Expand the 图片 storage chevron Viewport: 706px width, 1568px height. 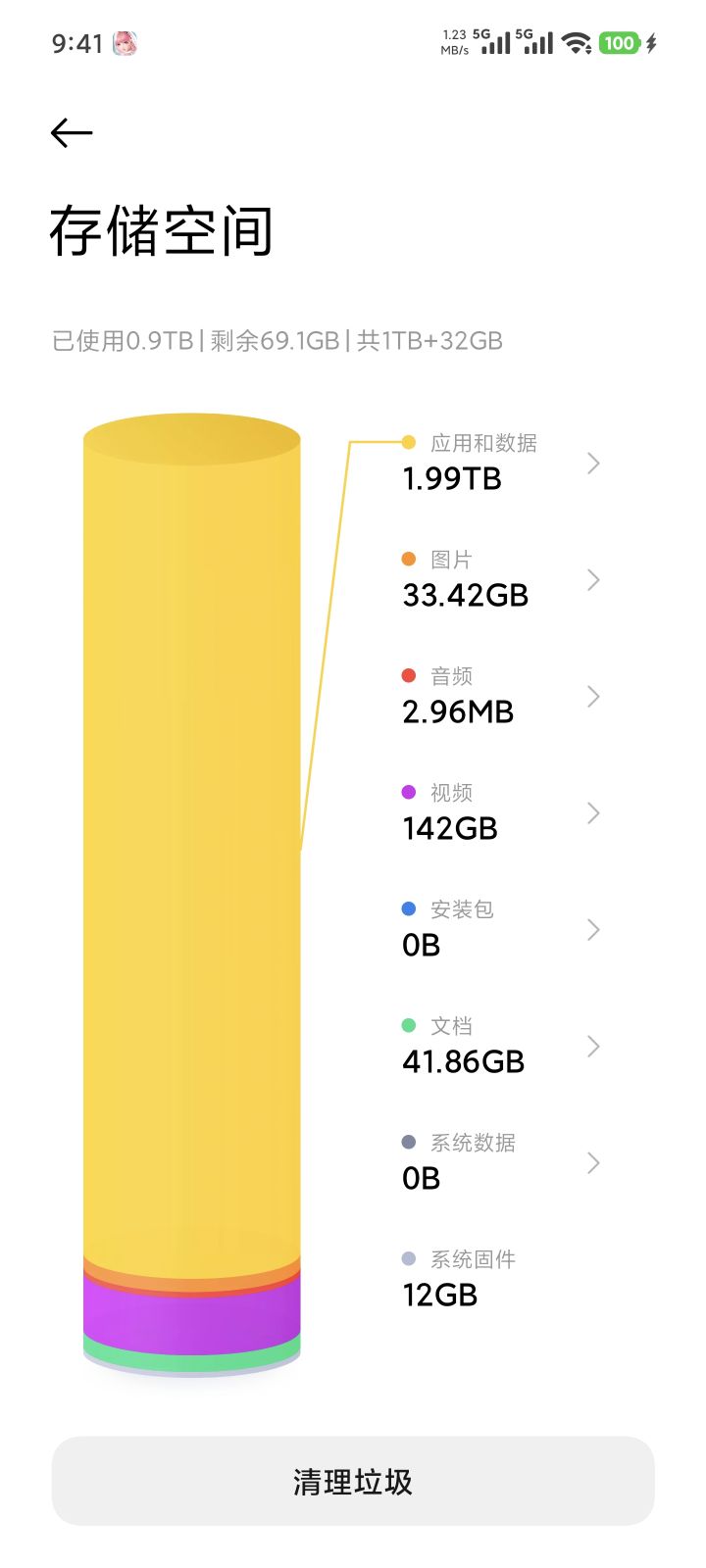pos(592,580)
